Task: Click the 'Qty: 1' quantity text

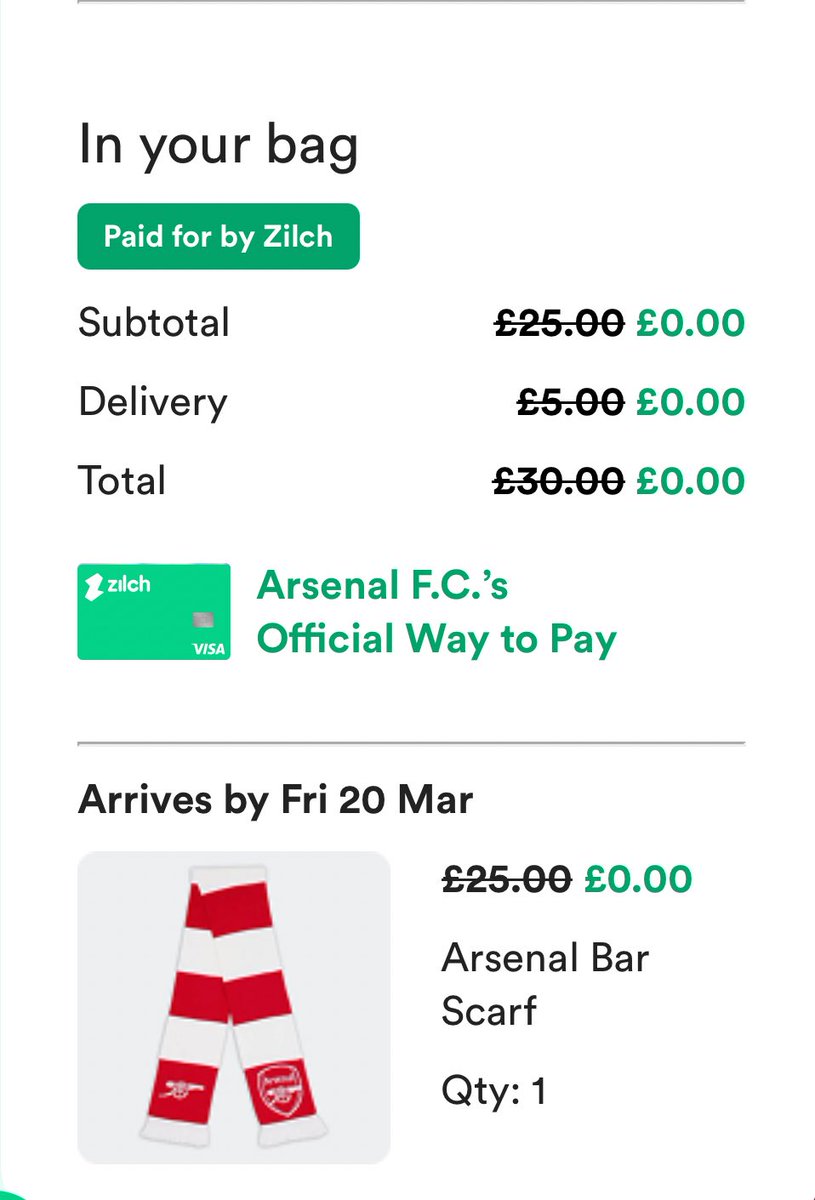Action: click(x=494, y=1090)
